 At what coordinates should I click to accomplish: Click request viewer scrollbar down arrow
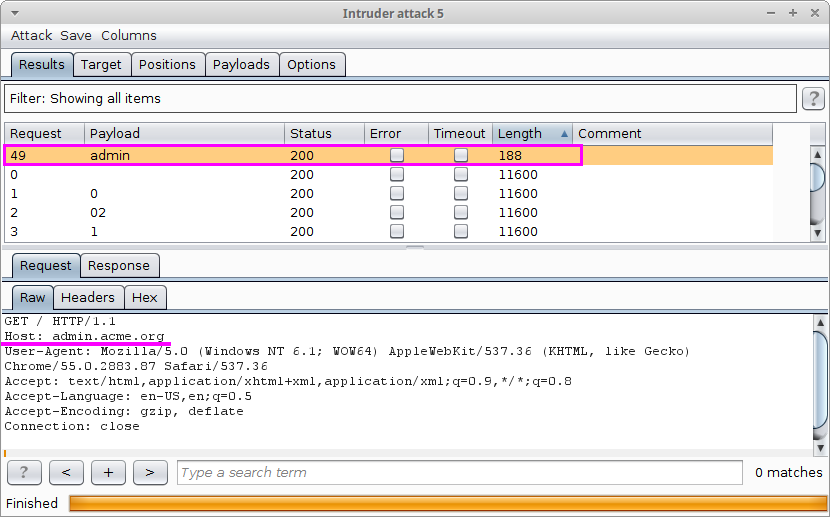[820, 449]
